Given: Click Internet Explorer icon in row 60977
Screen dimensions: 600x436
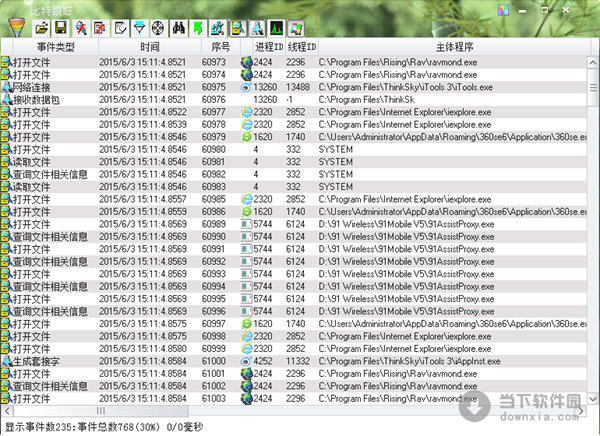Looking at the screenshot, I should point(247,112).
